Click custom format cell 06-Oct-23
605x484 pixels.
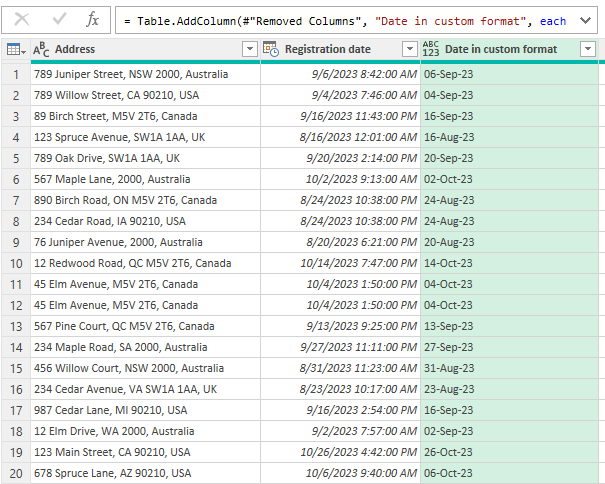(x=509, y=473)
